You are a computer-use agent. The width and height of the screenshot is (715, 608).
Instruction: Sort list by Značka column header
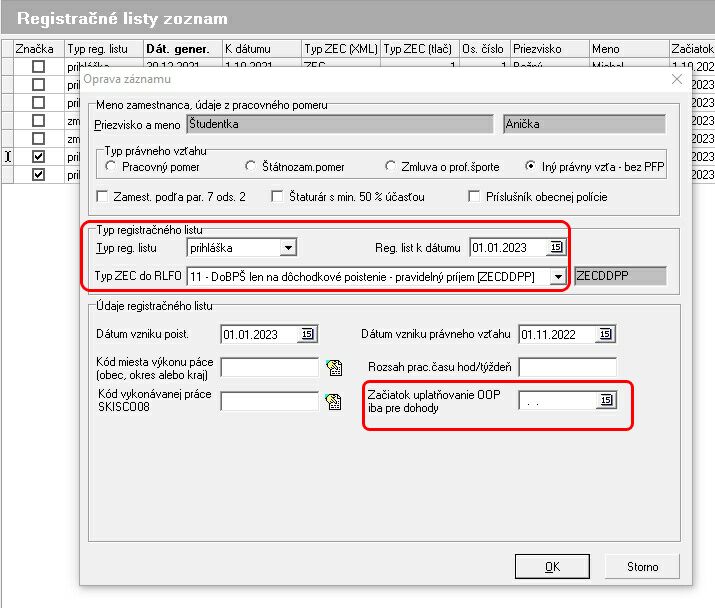coord(39,49)
